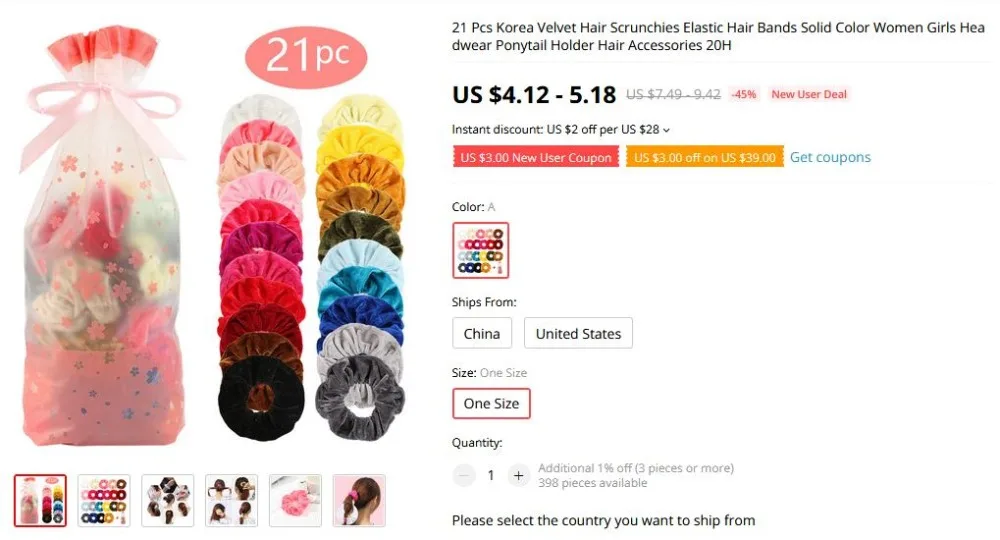This screenshot has height=540, width=1000.
Task: Select China as ship-from country
Action: [482, 333]
